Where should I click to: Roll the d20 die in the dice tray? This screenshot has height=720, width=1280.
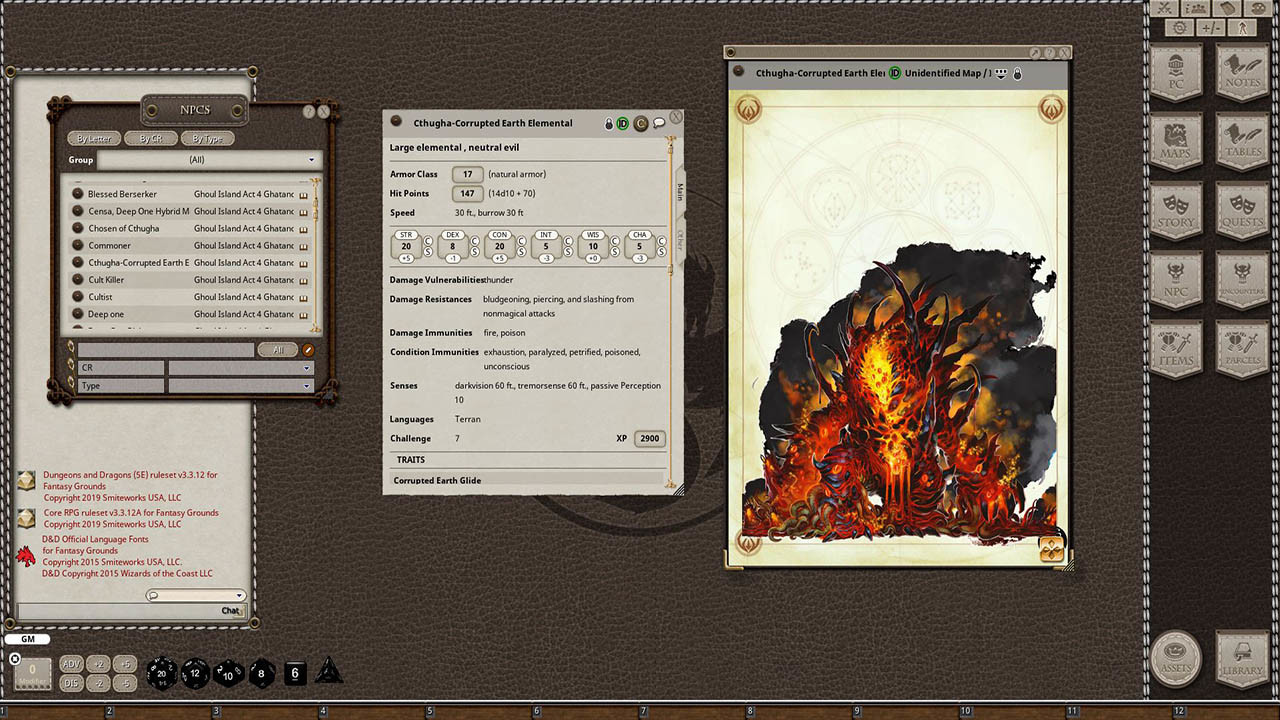point(161,673)
